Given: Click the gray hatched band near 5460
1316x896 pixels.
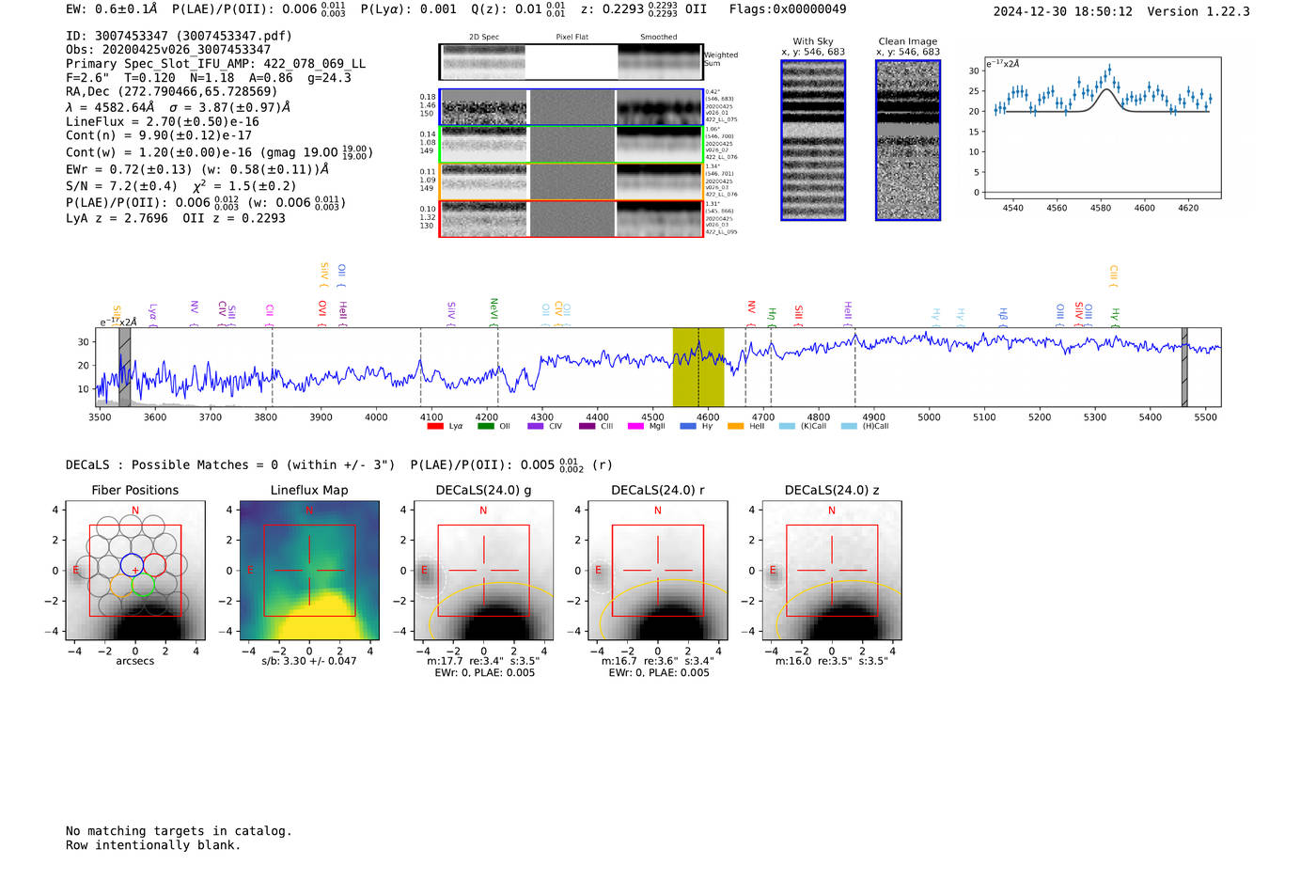Looking at the screenshot, I should pos(1184,368).
